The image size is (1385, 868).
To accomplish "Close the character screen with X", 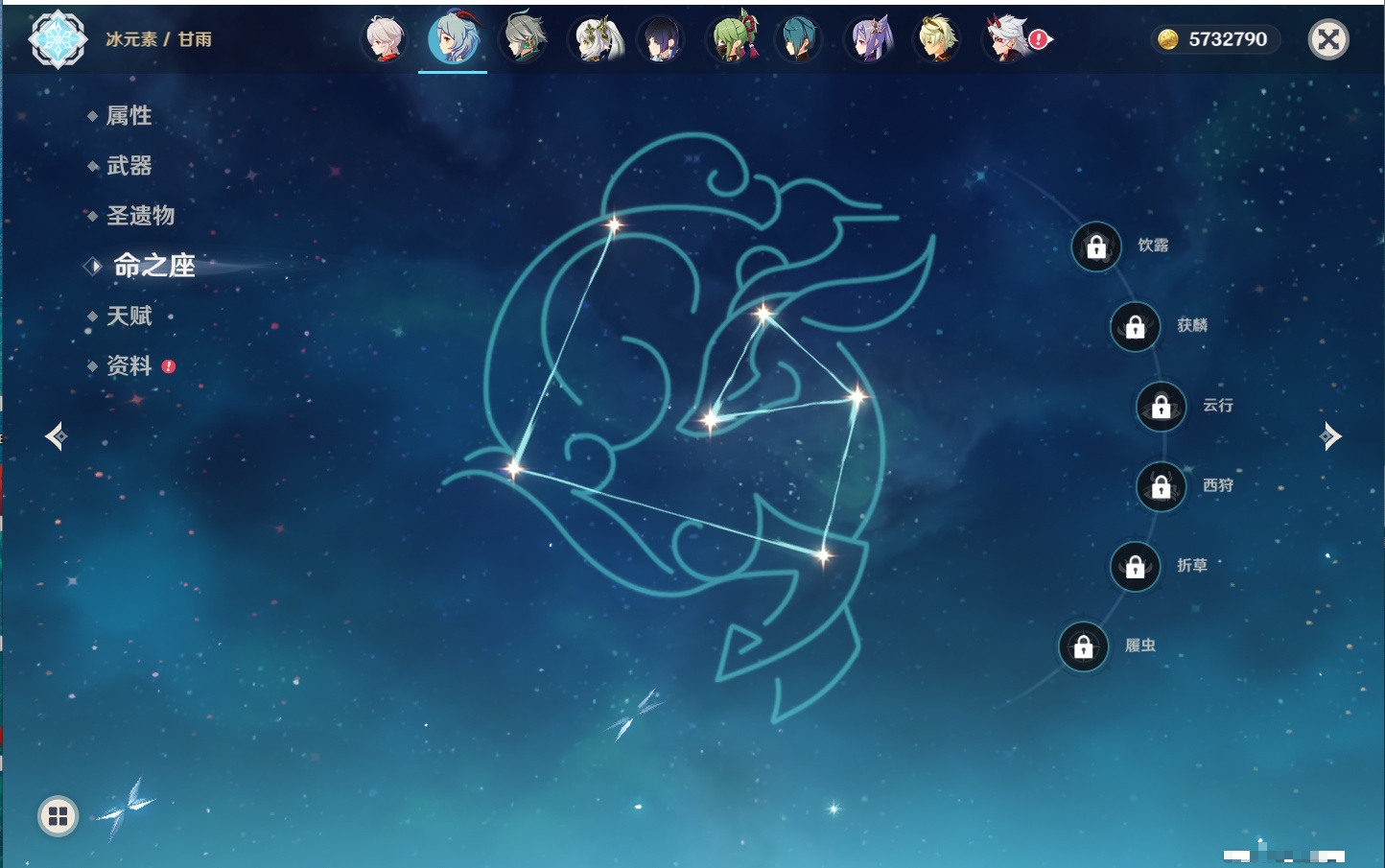I will tap(1328, 39).
